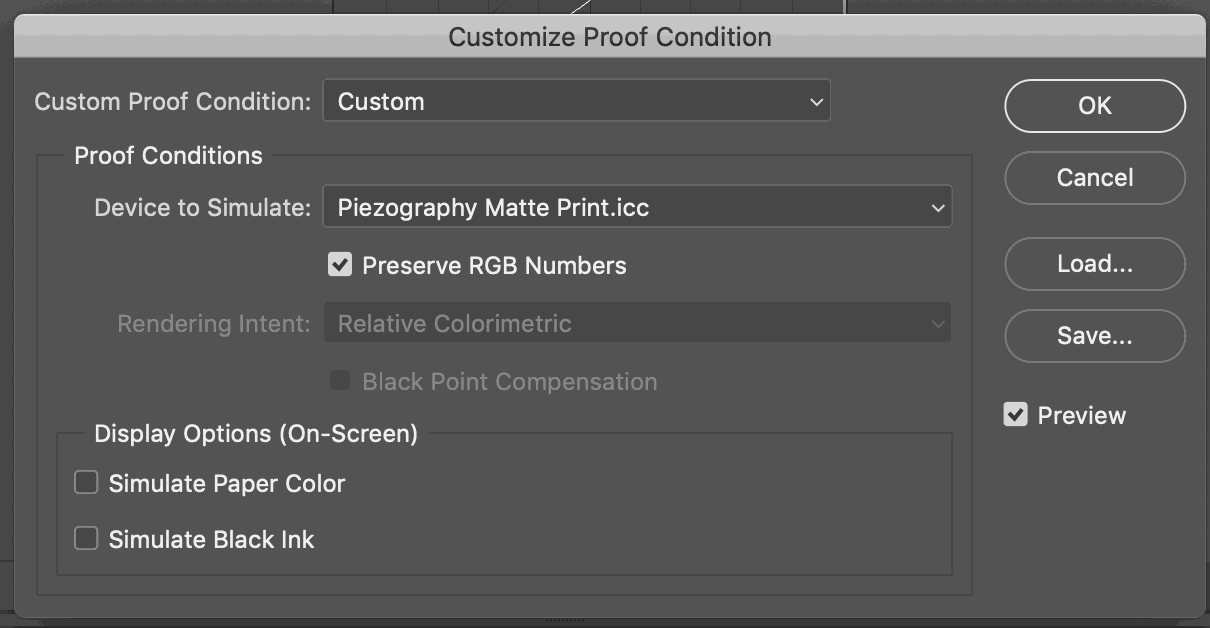This screenshot has width=1210, height=628.
Task: Click the 'Custom Proof Condition:' label
Action: click(173, 102)
